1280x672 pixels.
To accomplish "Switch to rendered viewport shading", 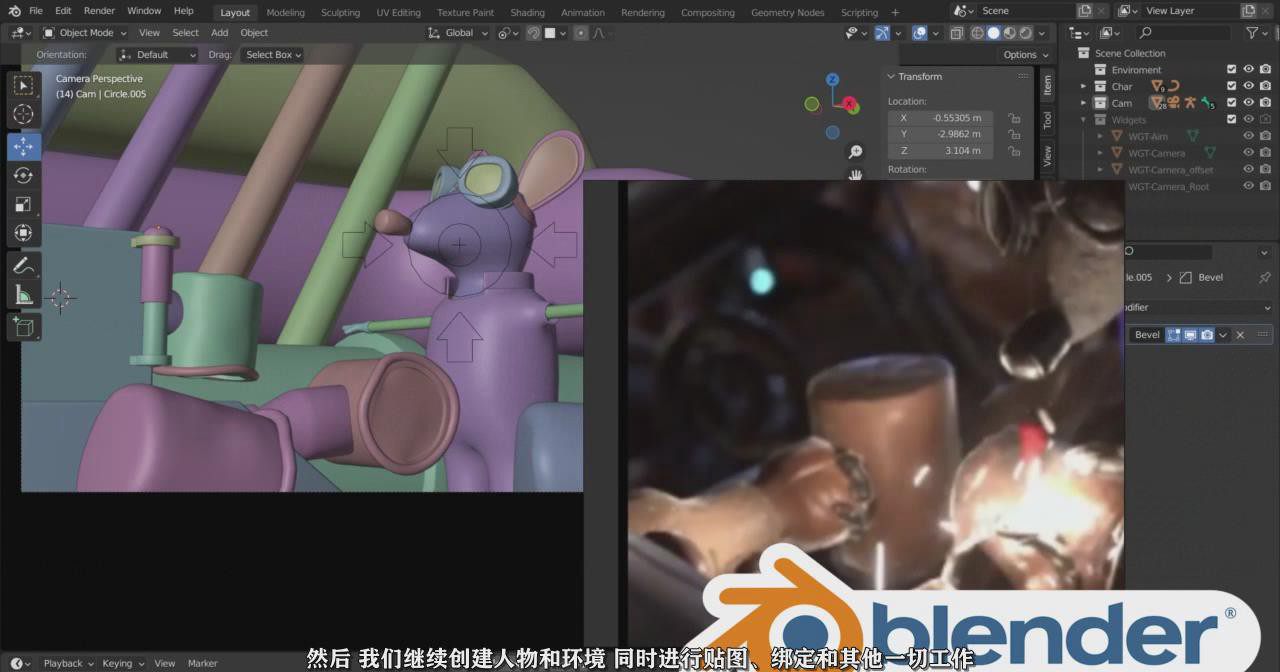I will (1027, 33).
